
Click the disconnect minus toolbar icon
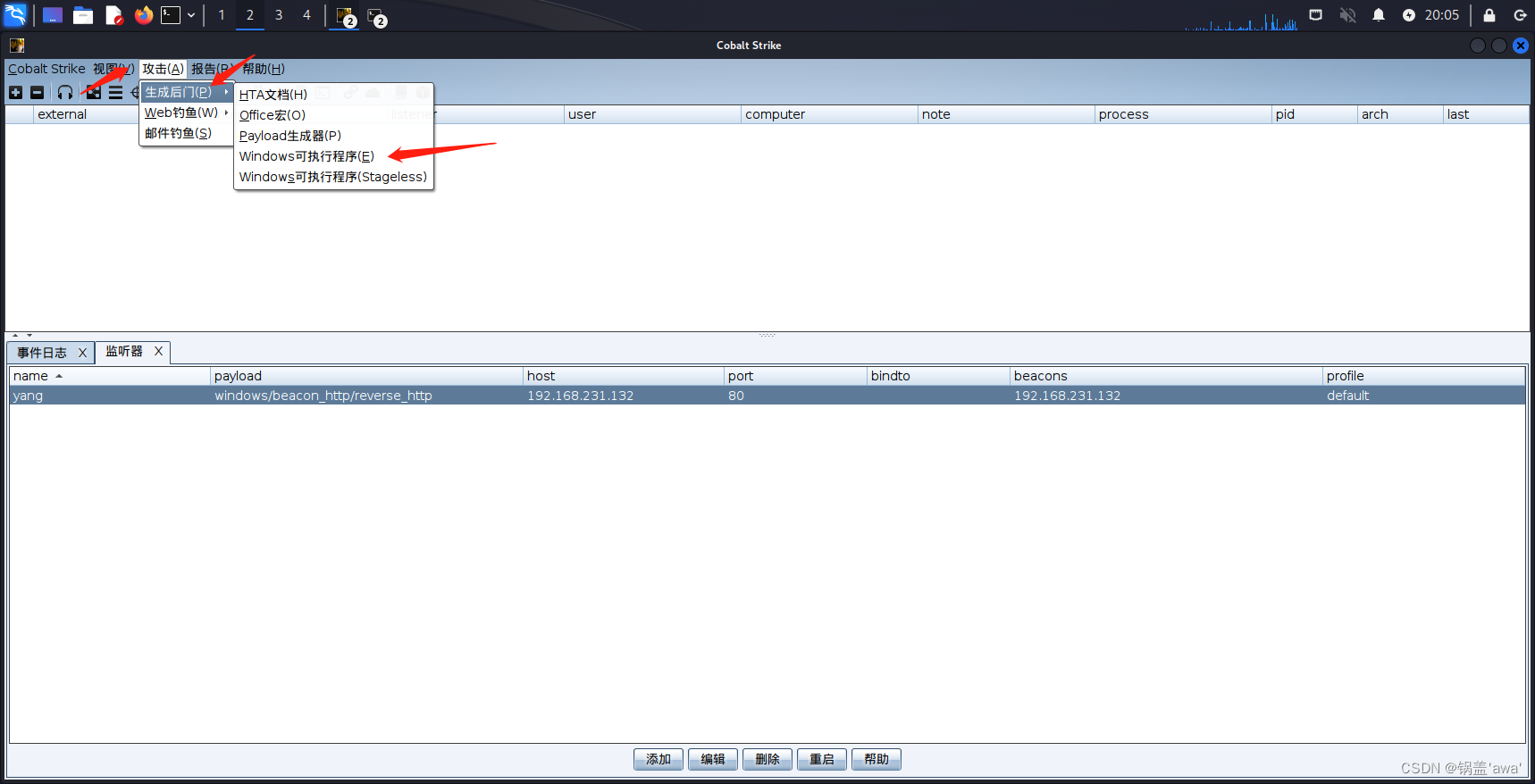pos(37,93)
